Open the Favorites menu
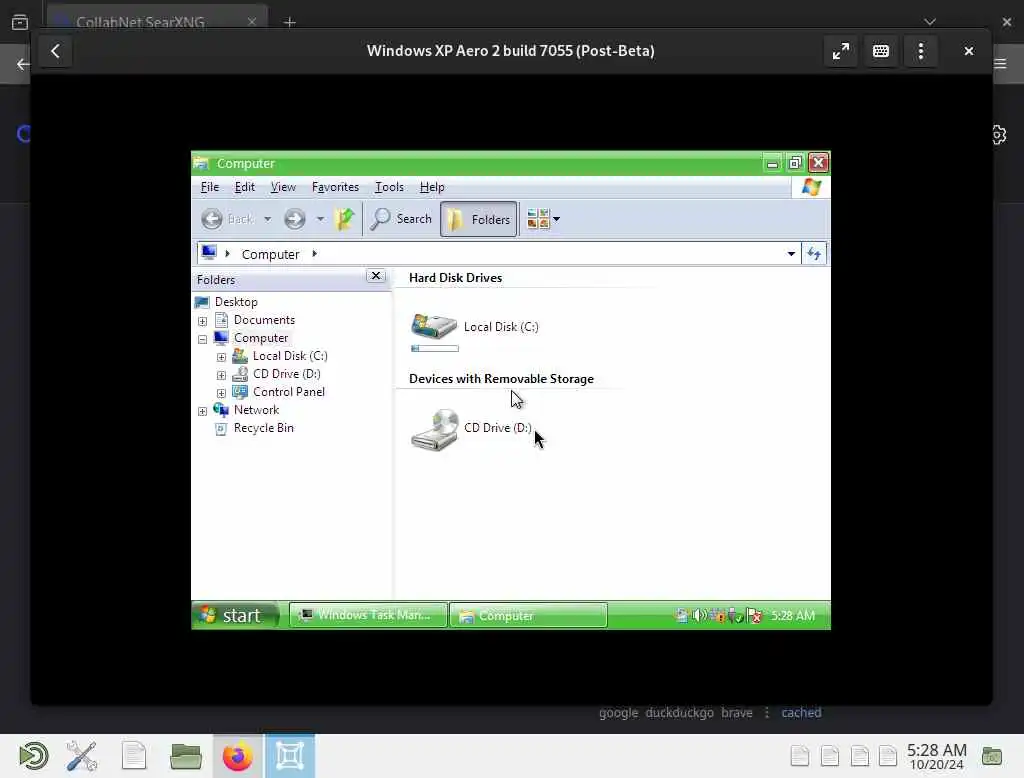 pos(335,187)
